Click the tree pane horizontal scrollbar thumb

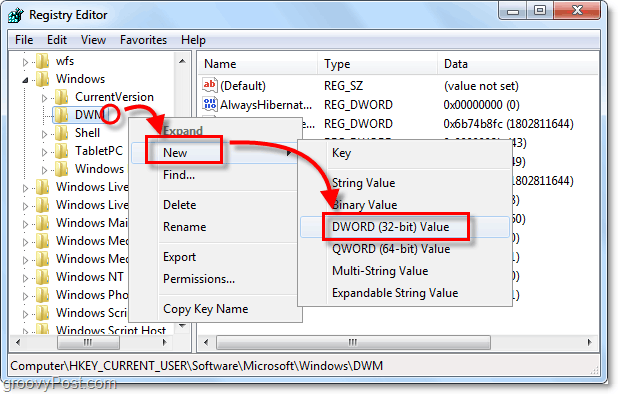[88, 343]
